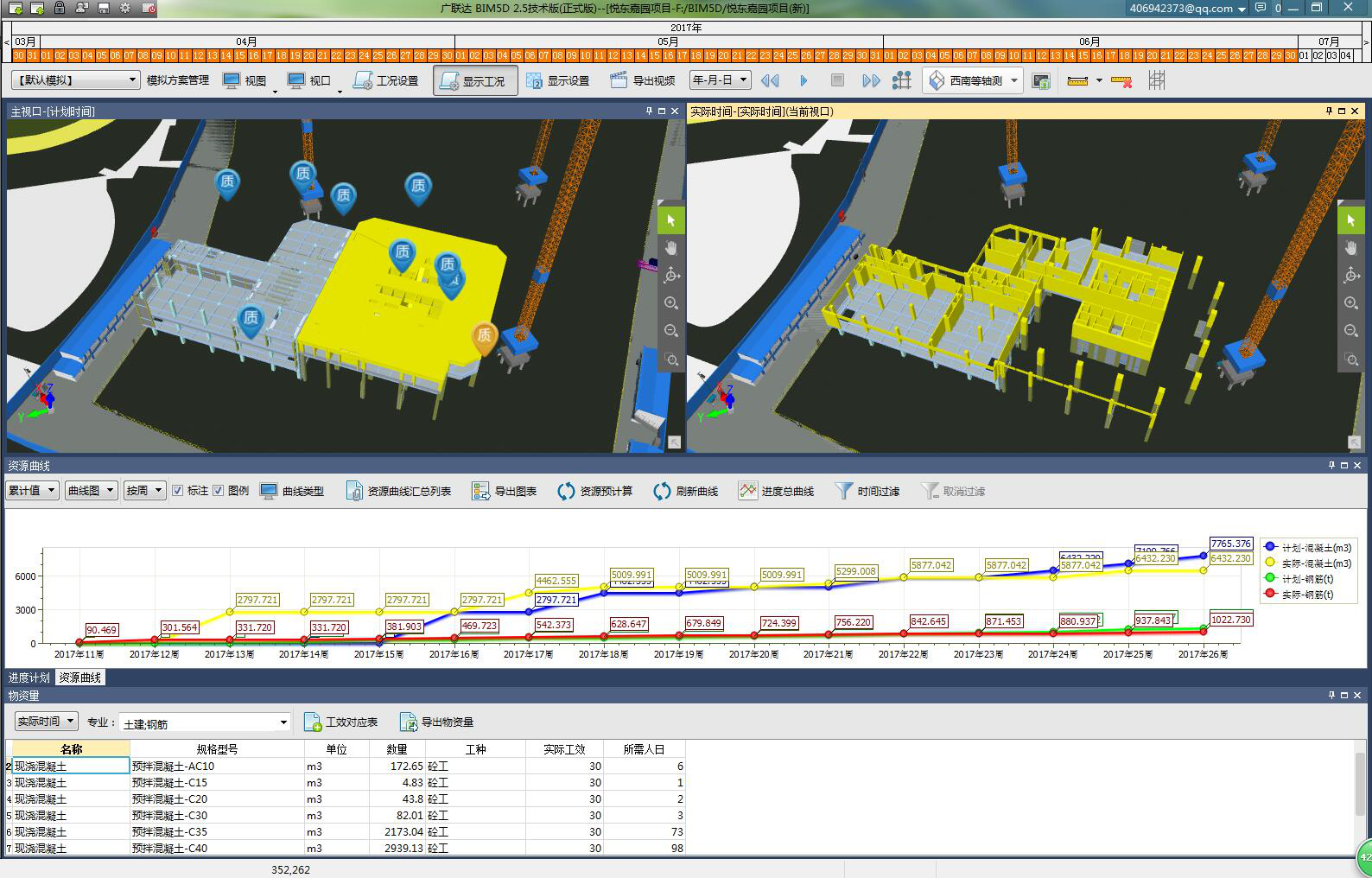Click the play button in simulation toolbar
The width and height of the screenshot is (1372, 878).
(804, 80)
